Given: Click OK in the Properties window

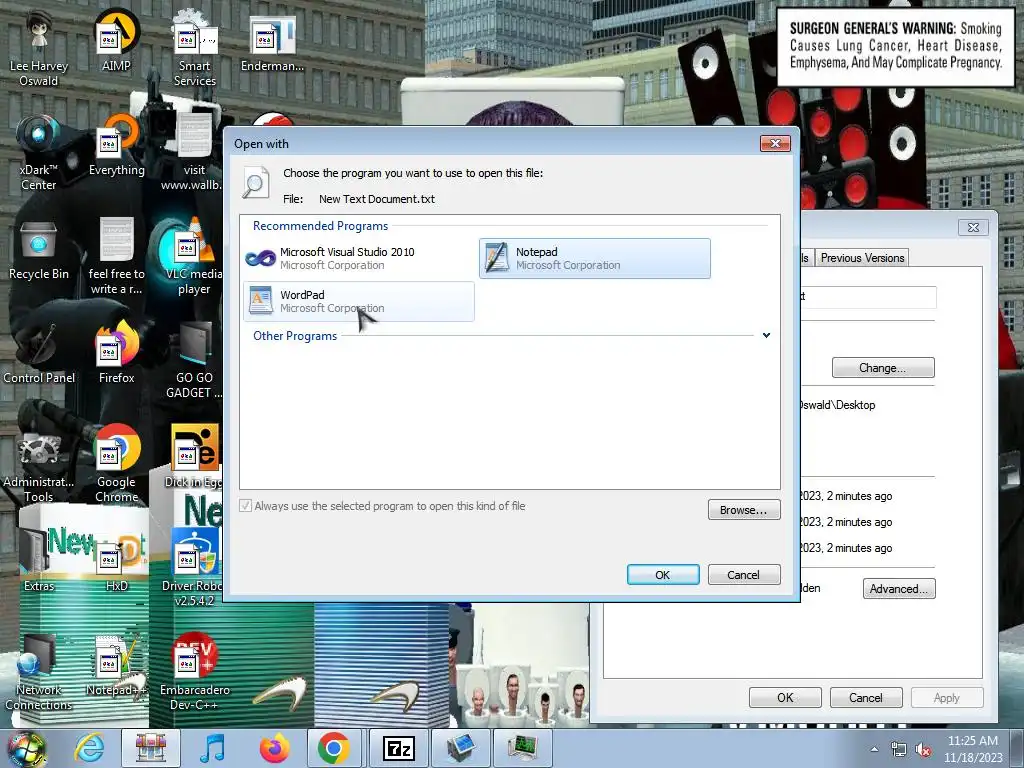Looking at the screenshot, I should point(785,697).
